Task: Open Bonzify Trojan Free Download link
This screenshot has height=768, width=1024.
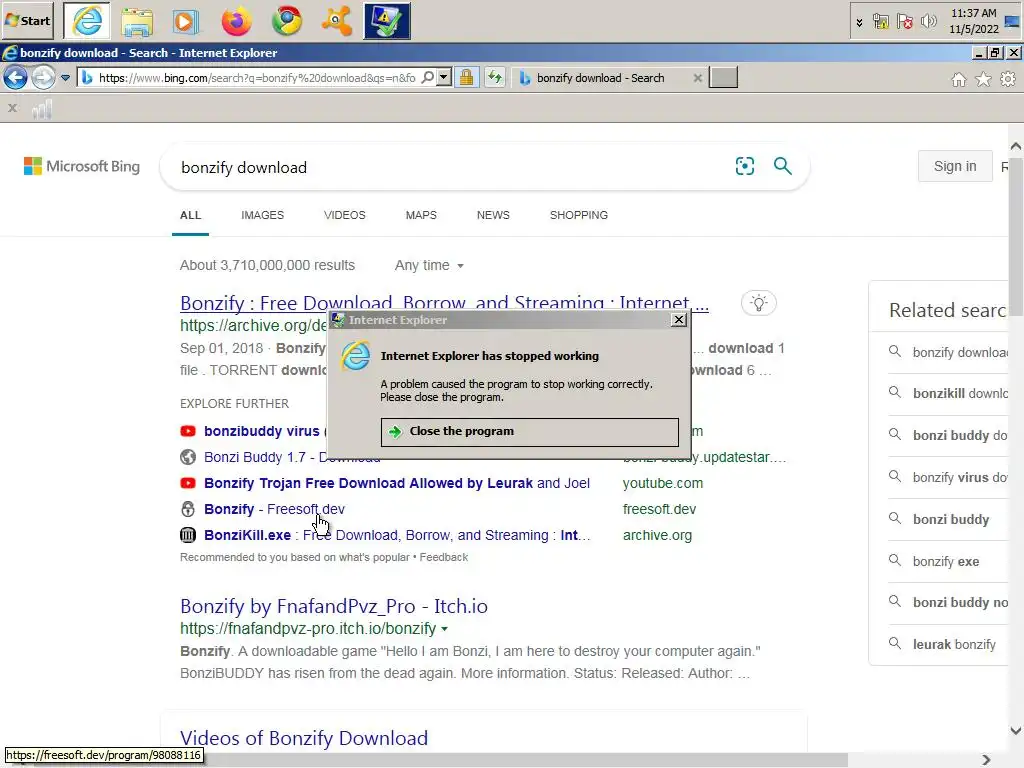Action: [396, 483]
